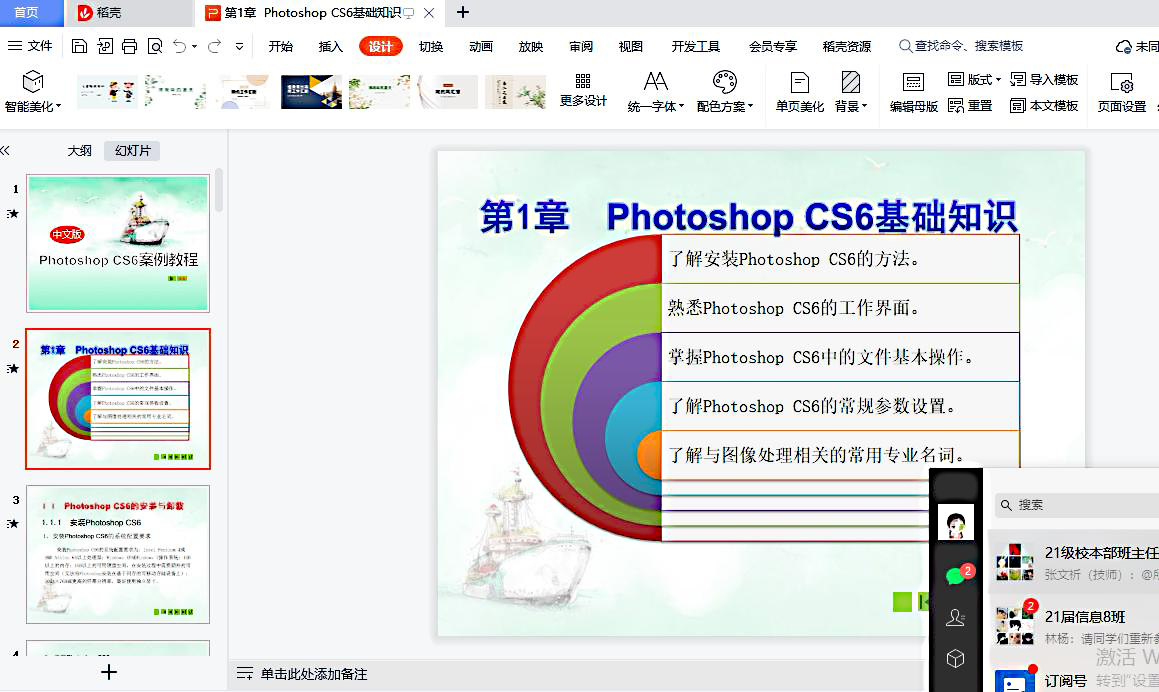Screen dimensions: 1159x692
Task: Apply the first cartoon kids design template
Action: click(x=107, y=92)
